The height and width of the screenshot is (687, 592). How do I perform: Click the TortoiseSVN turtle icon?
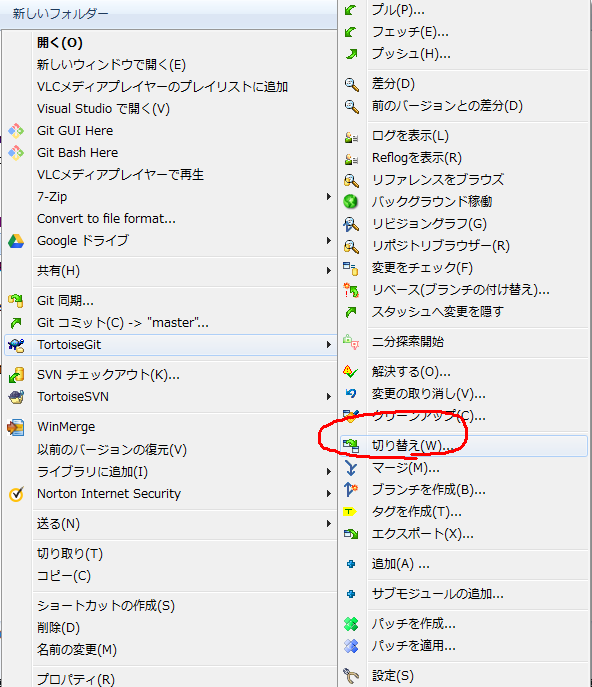16,397
